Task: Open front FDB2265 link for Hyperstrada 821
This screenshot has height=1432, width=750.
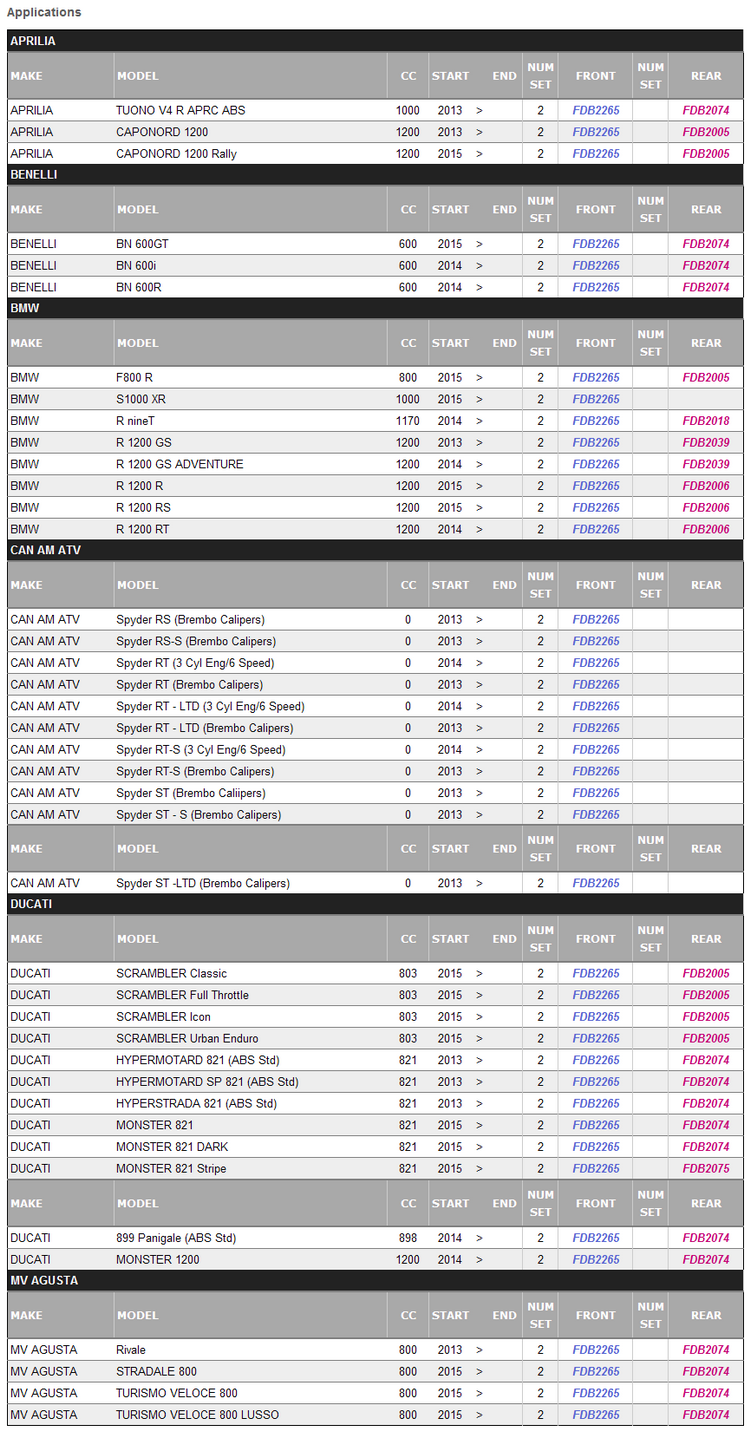Action: (x=596, y=1104)
